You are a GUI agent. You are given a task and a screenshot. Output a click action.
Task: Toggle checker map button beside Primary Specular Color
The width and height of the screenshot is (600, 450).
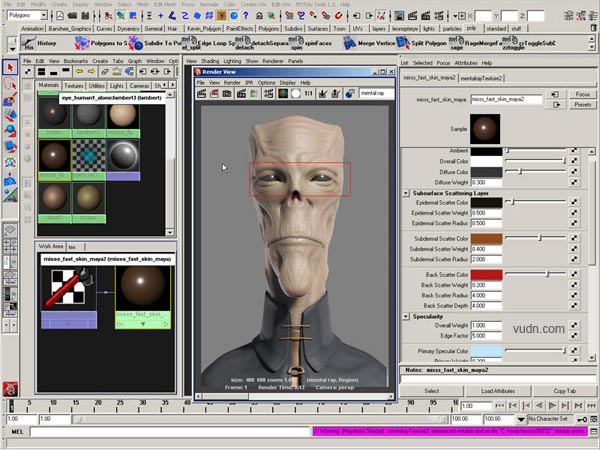point(574,351)
